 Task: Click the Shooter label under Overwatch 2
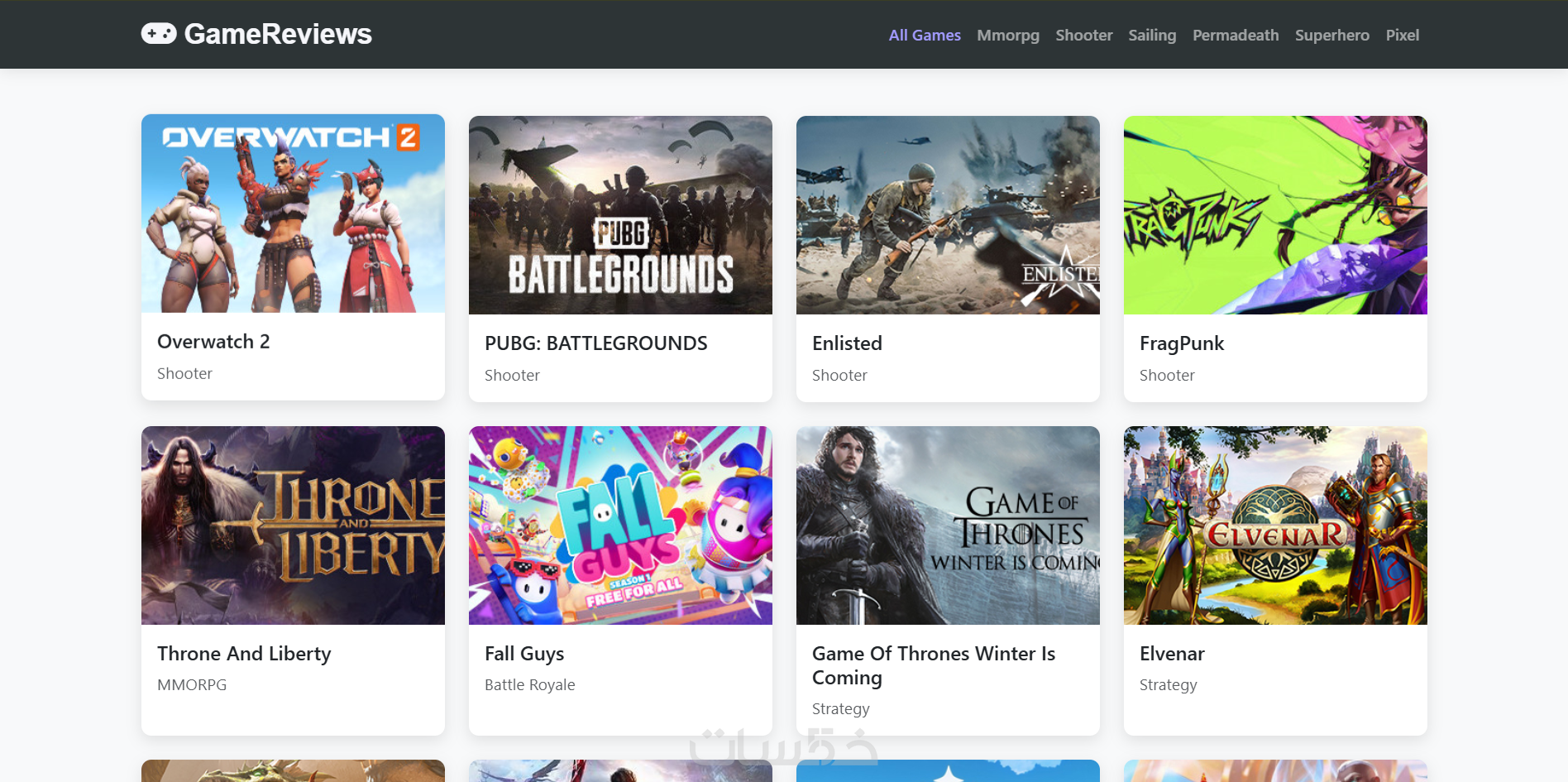184,373
